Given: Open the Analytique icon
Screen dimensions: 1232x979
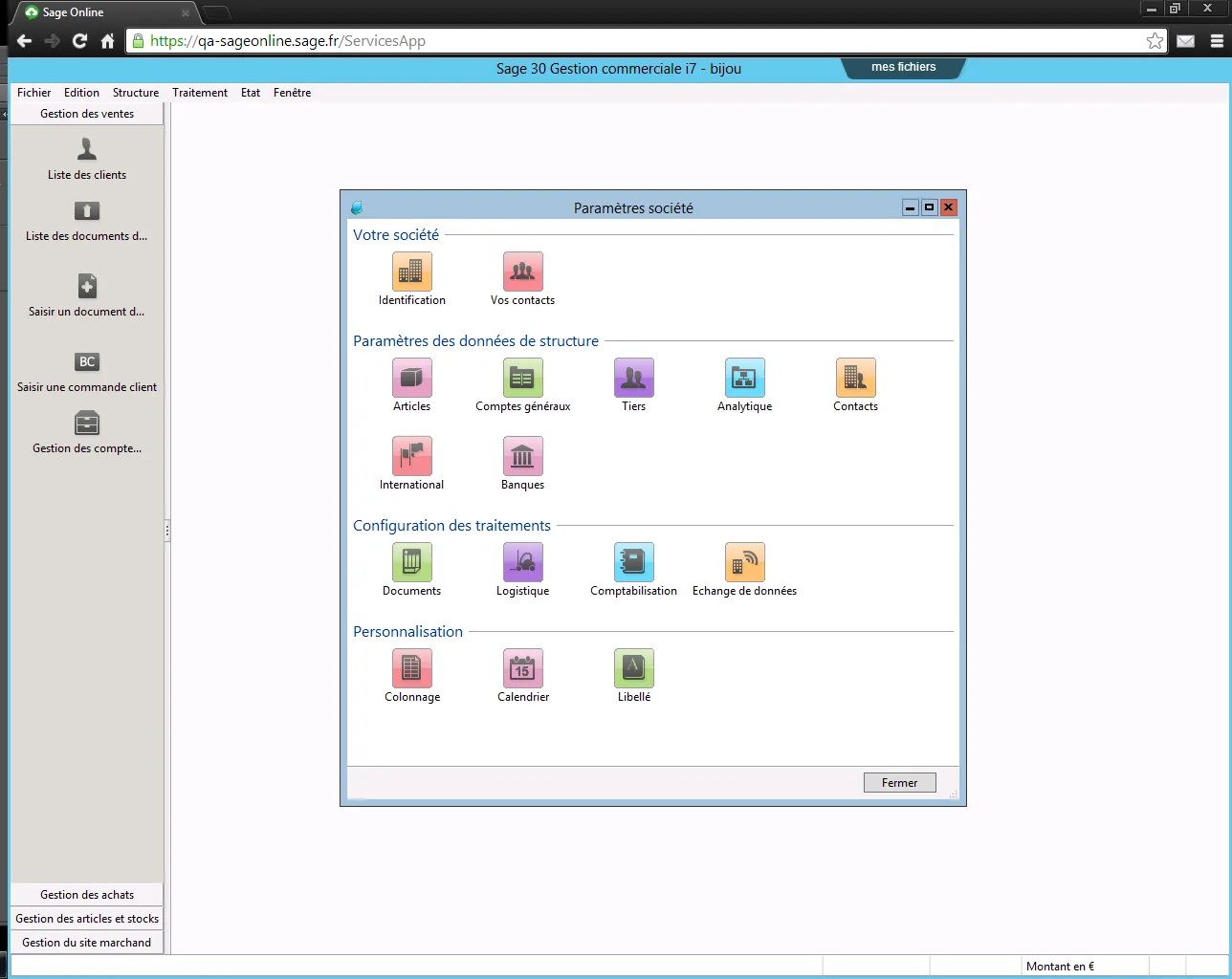Looking at the screenshot, I should [745, 378].
